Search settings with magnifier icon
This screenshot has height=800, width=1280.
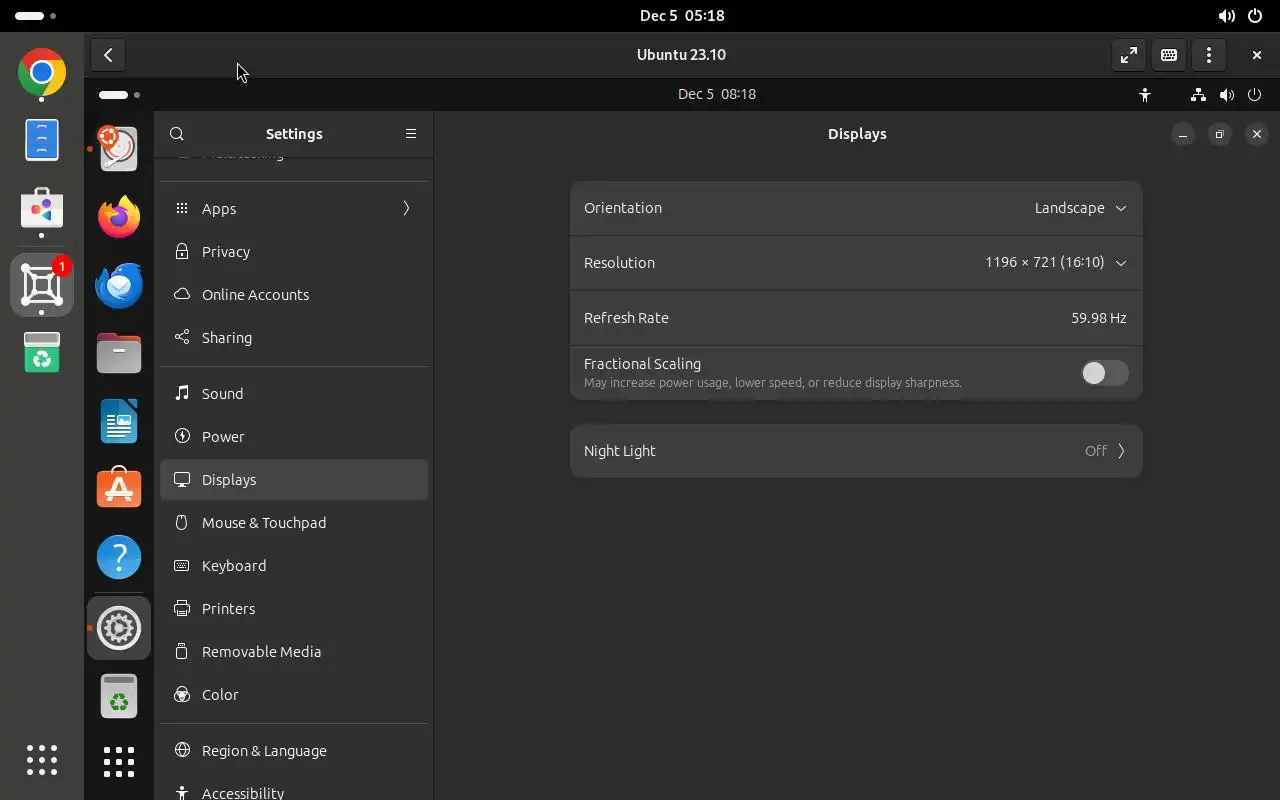tap(177, 134)
